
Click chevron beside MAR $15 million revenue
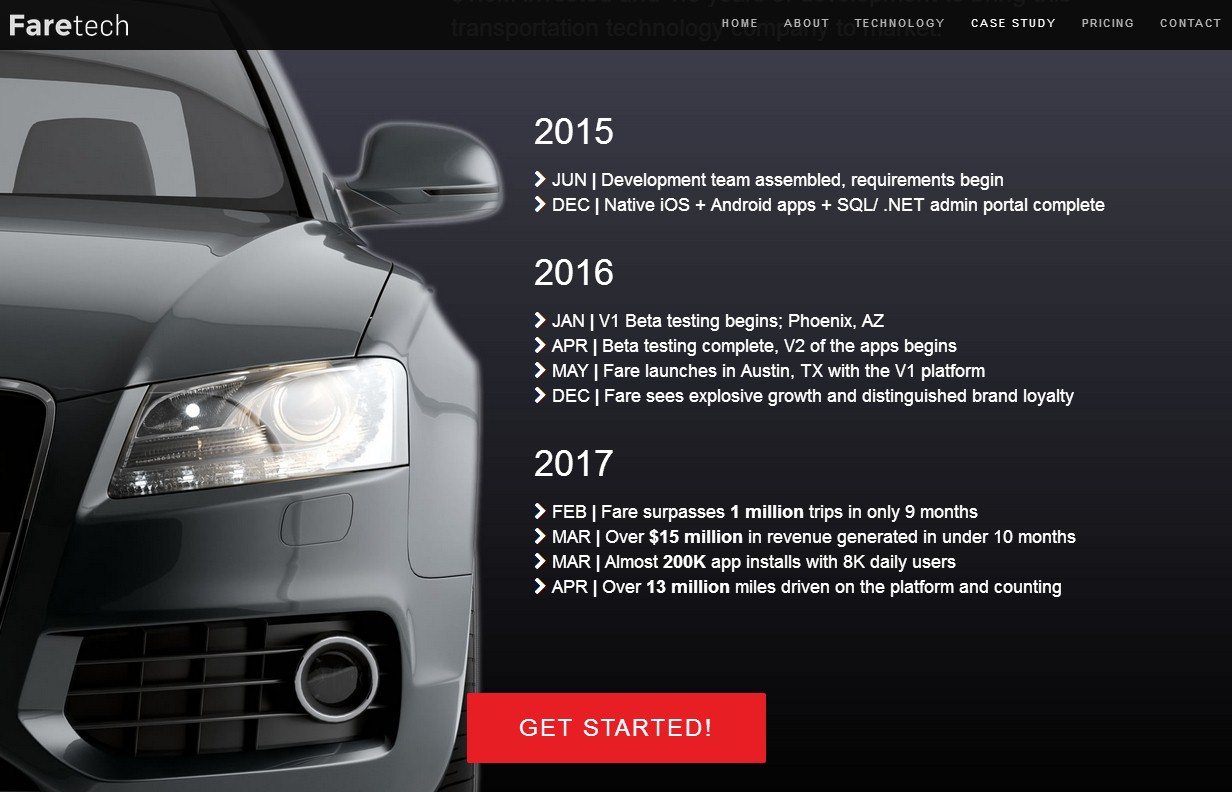coord(540,537)
